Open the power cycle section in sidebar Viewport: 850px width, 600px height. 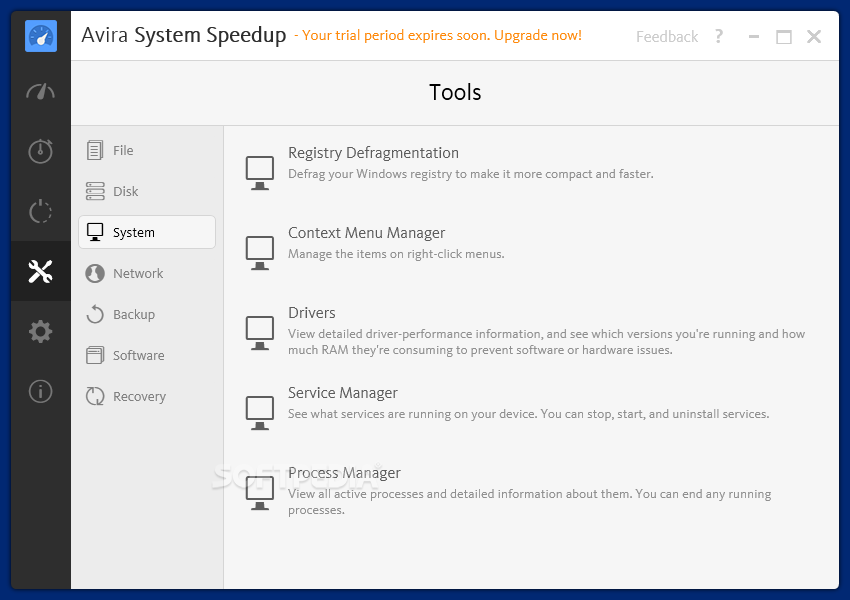click(41, 211)
